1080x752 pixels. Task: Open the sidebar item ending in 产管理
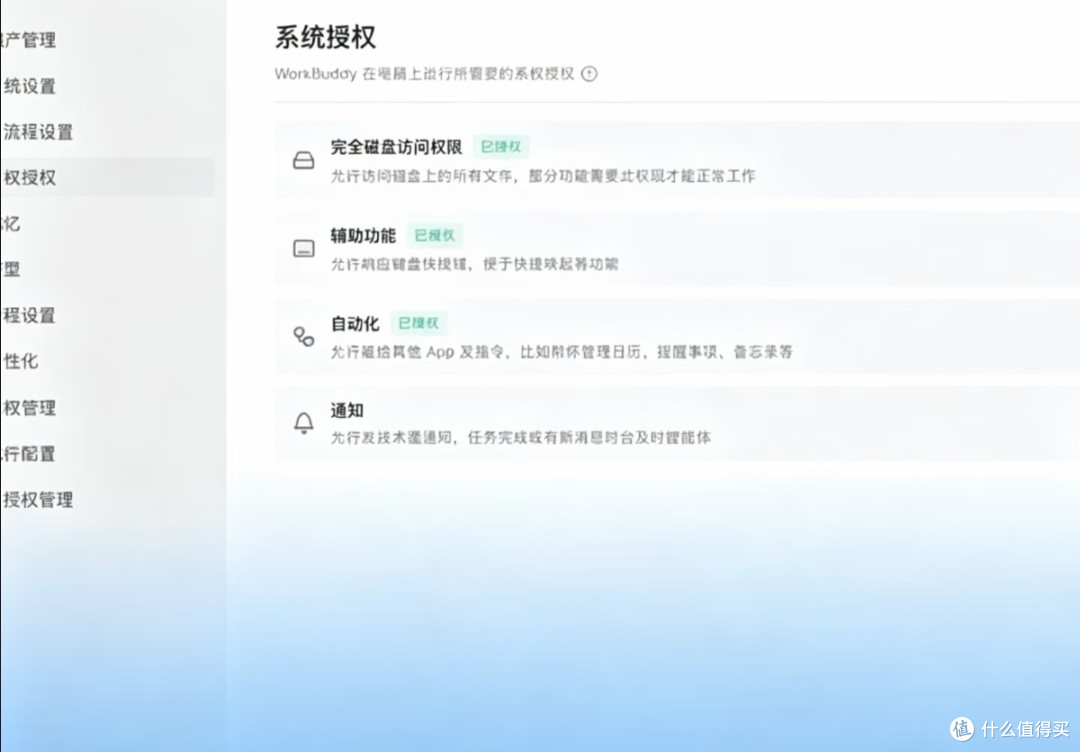(x=28, y=40)
